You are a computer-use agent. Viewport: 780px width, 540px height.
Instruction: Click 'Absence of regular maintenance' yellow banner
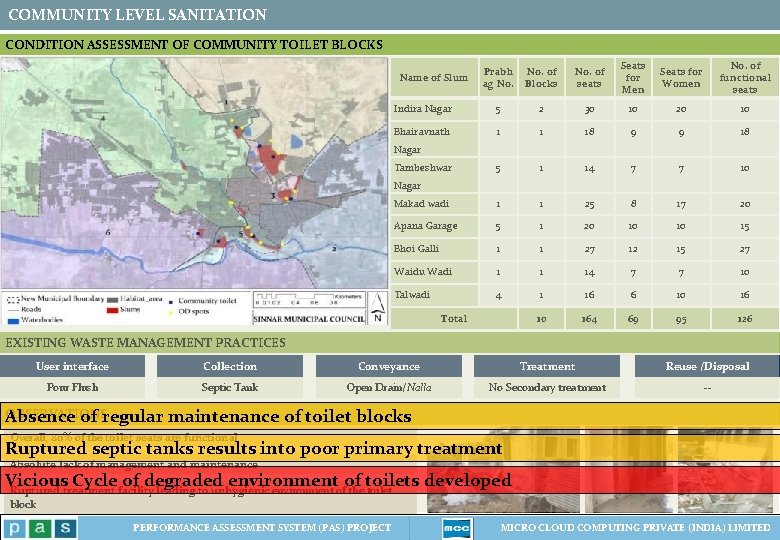[390, 416]
